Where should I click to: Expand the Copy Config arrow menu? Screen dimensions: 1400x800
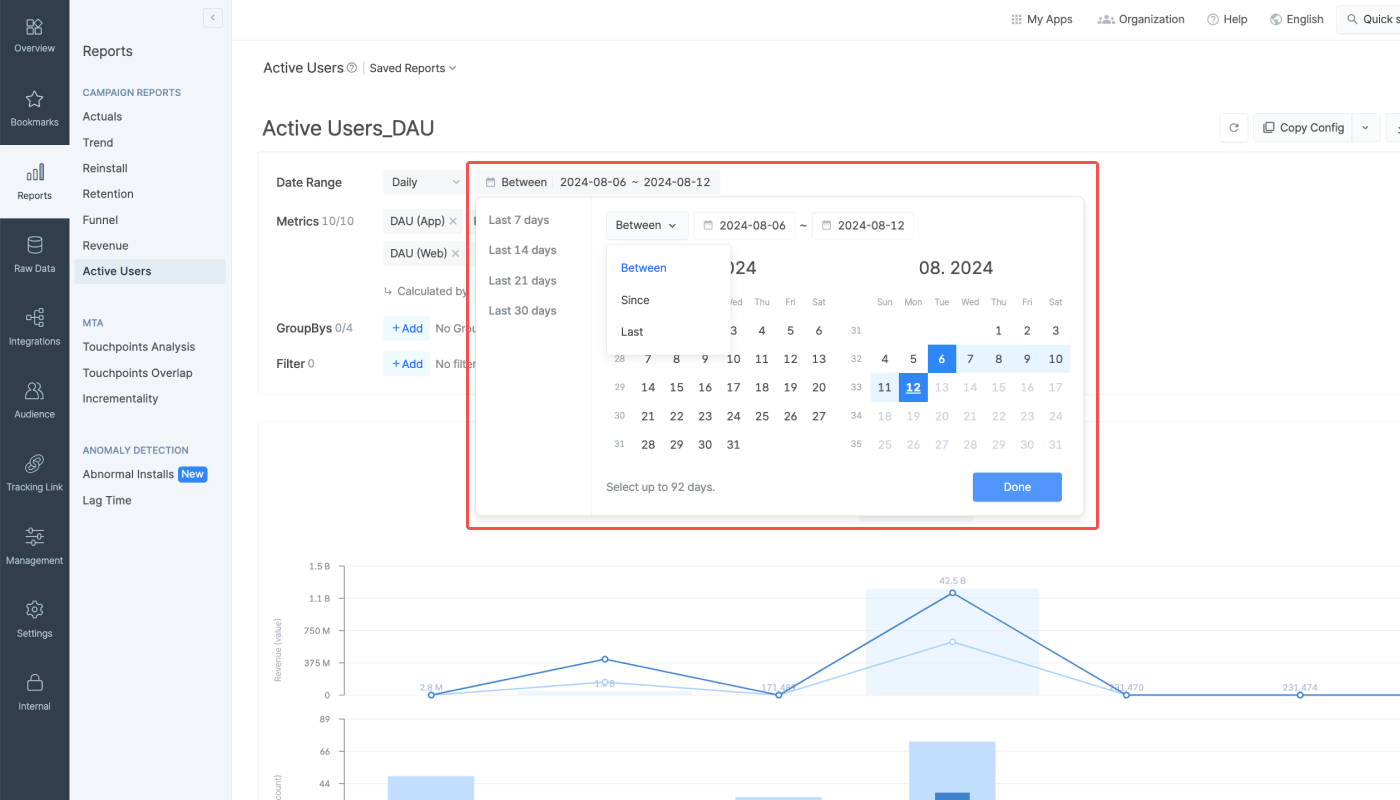1366,128
